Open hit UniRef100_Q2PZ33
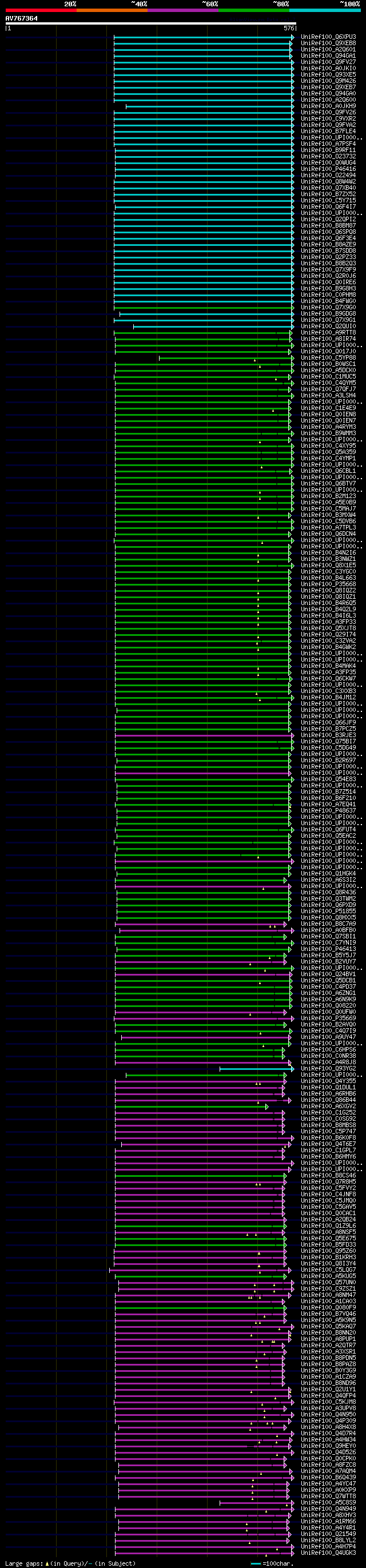Image resolution: width=366 pixels, height=1568 pixels. [x=329, y=257]
